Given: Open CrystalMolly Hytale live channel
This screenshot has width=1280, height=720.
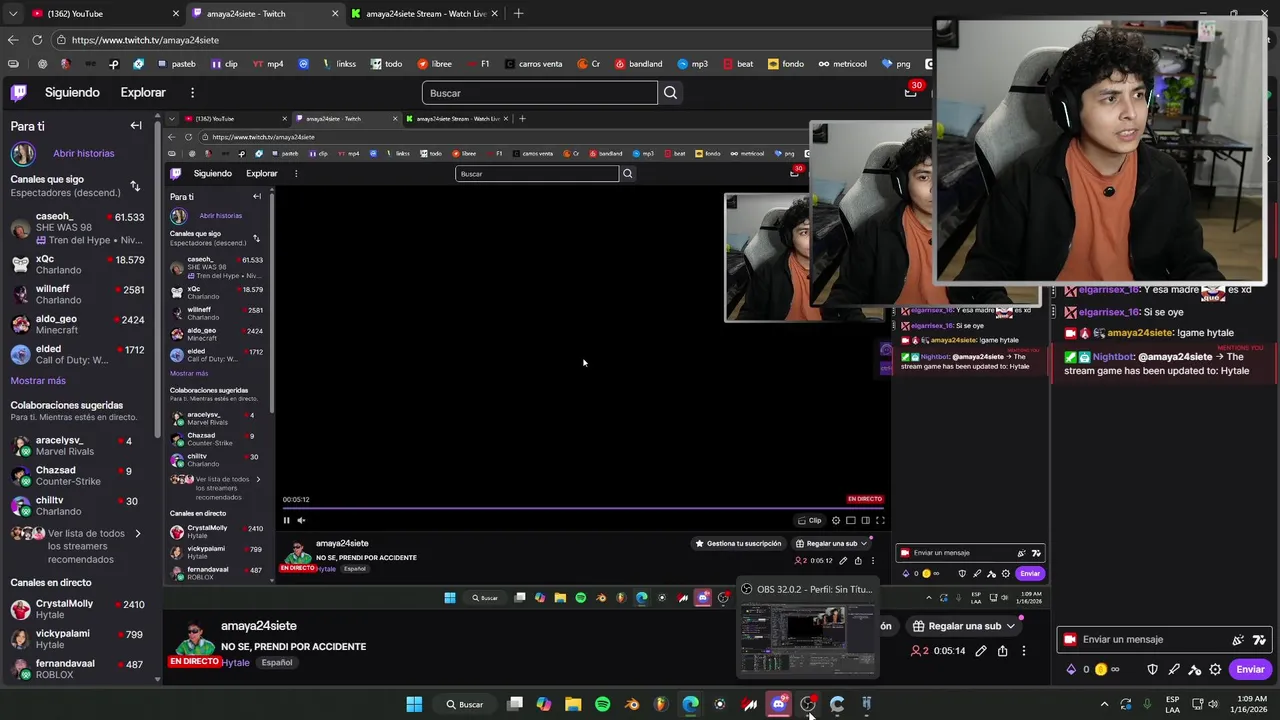Looking at the screenshot, I should click(78, 610).
